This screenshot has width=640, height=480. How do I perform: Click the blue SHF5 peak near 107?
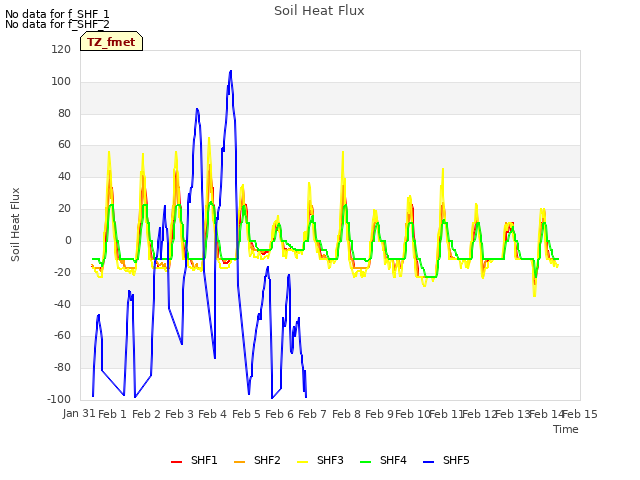tap(231, 71)
